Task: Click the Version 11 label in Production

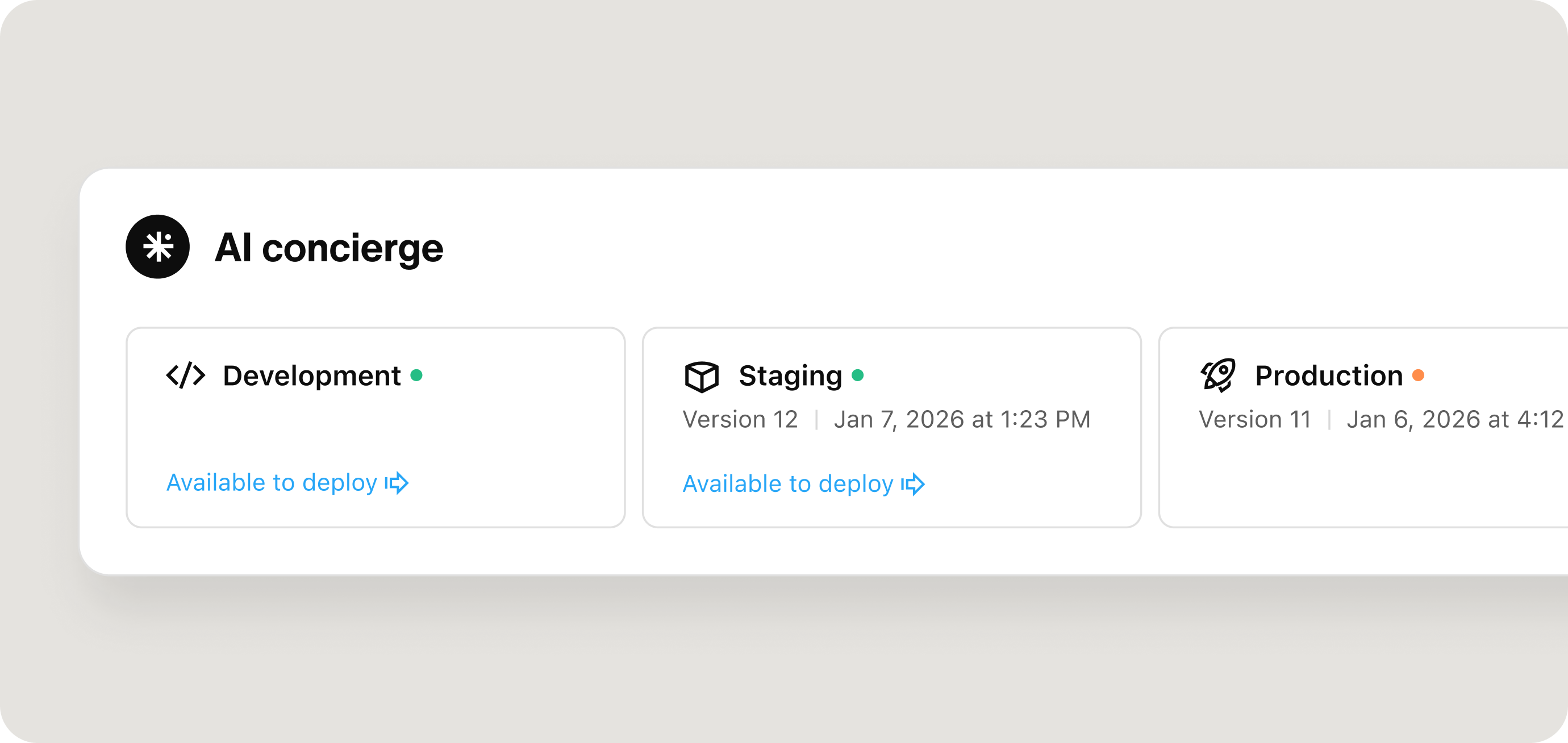Action: point(1255,419)
